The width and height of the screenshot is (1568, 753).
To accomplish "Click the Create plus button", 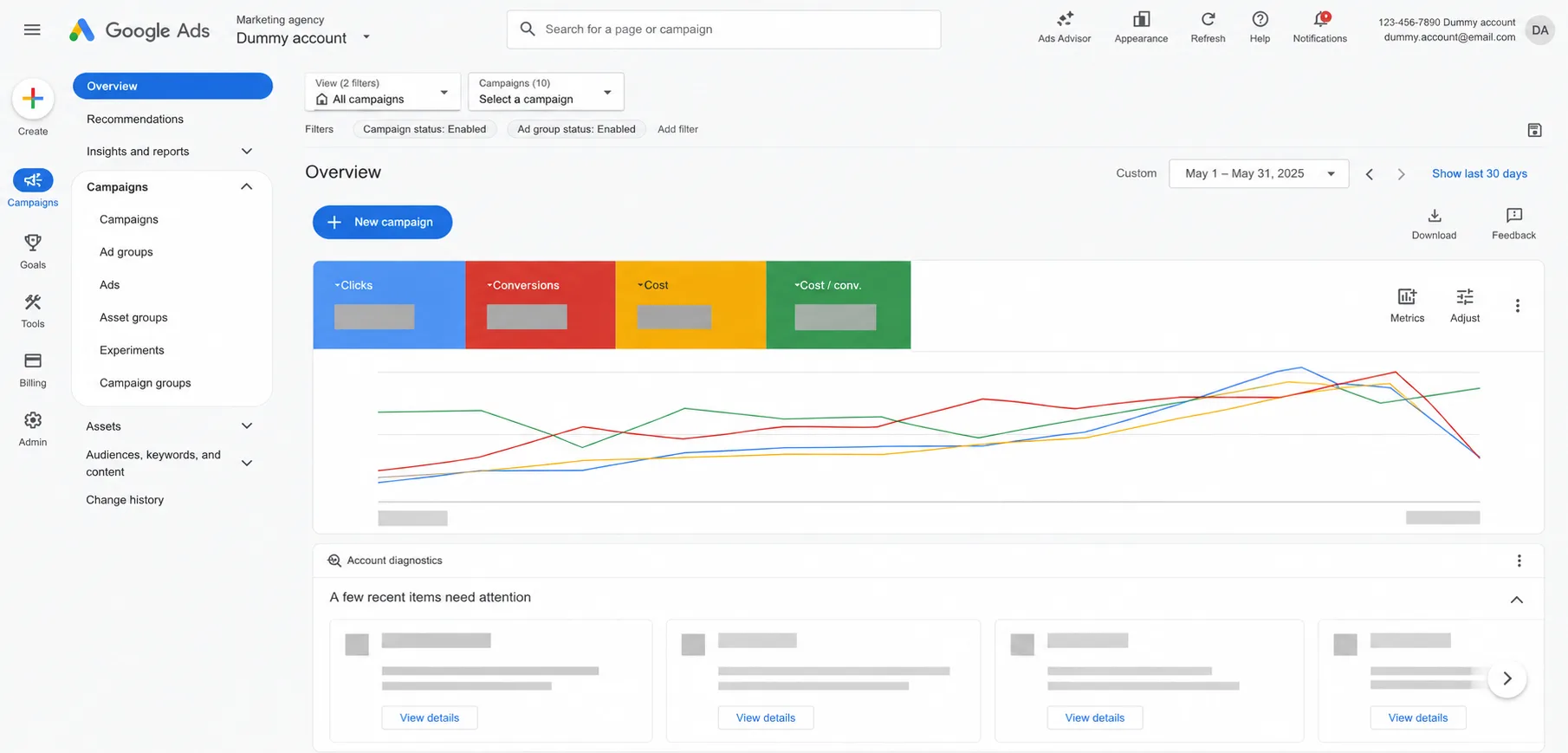I will pos(33,99).
